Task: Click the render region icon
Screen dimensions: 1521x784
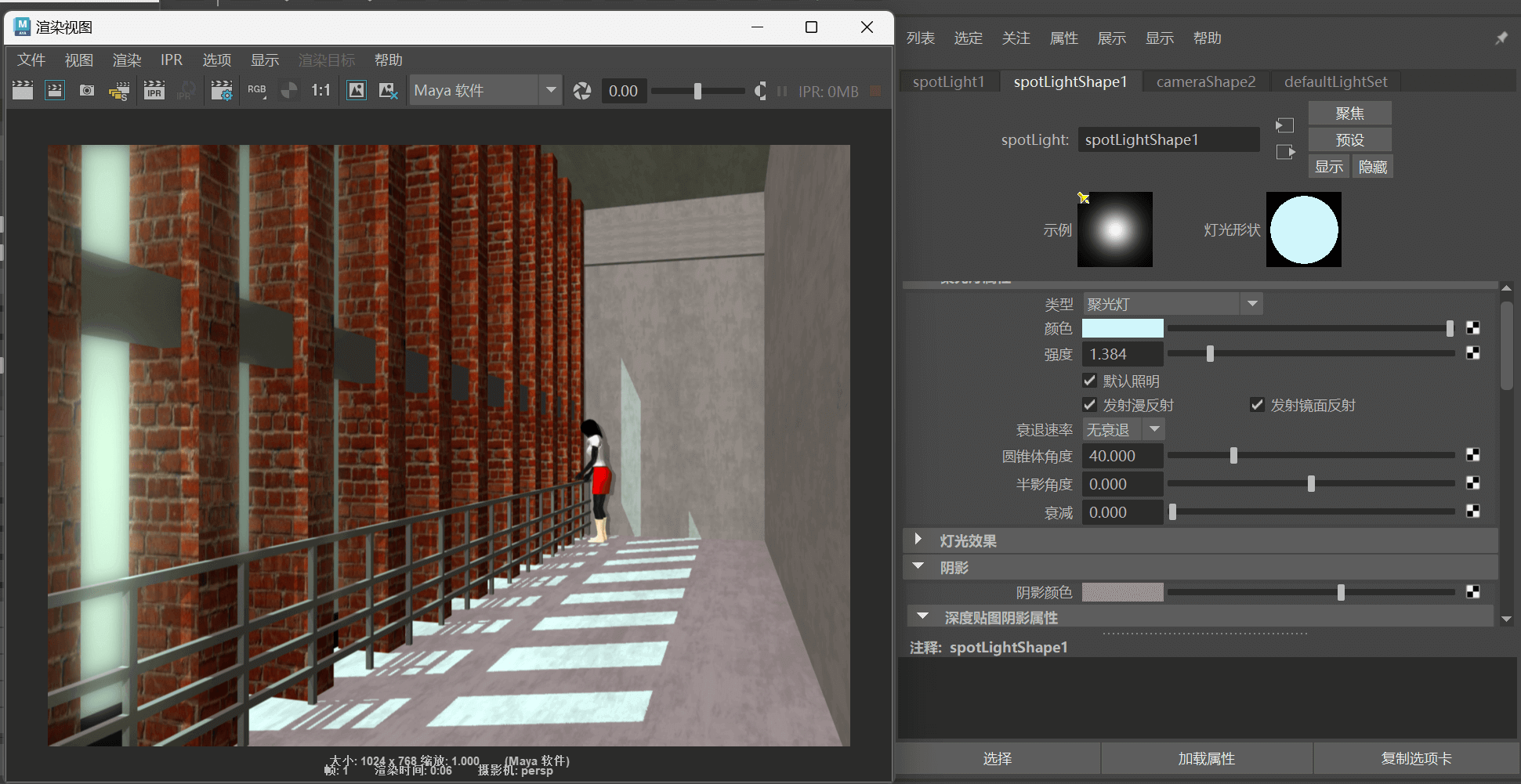Action: 55,91
